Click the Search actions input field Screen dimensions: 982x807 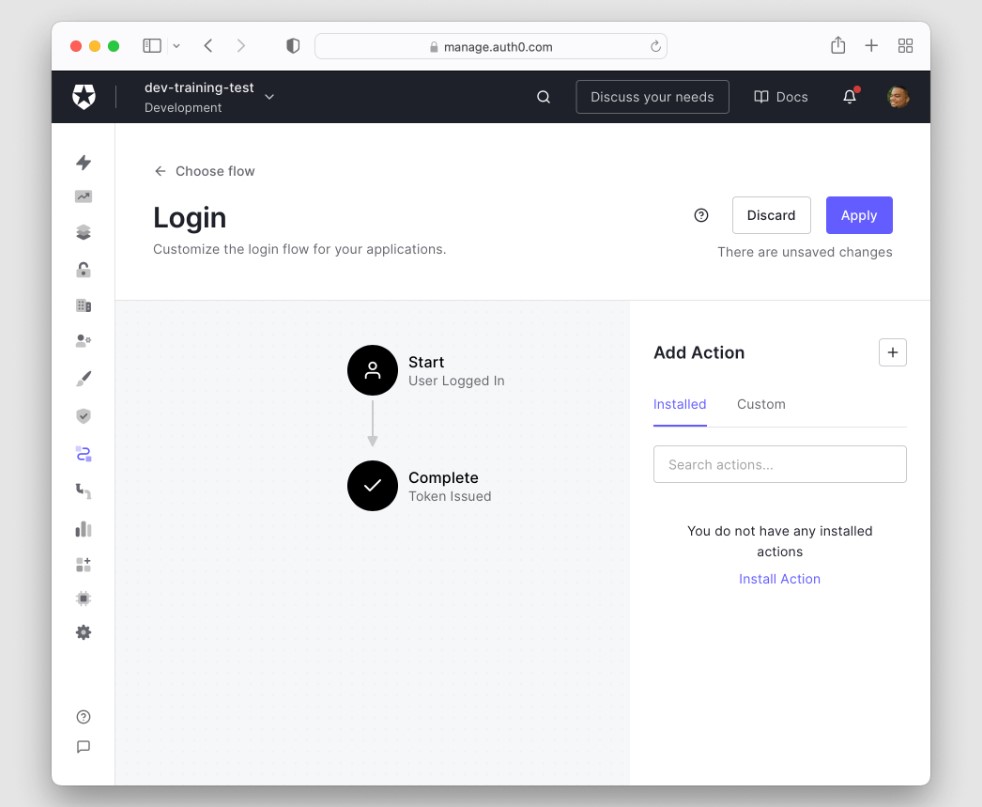(x=780, y=464)
